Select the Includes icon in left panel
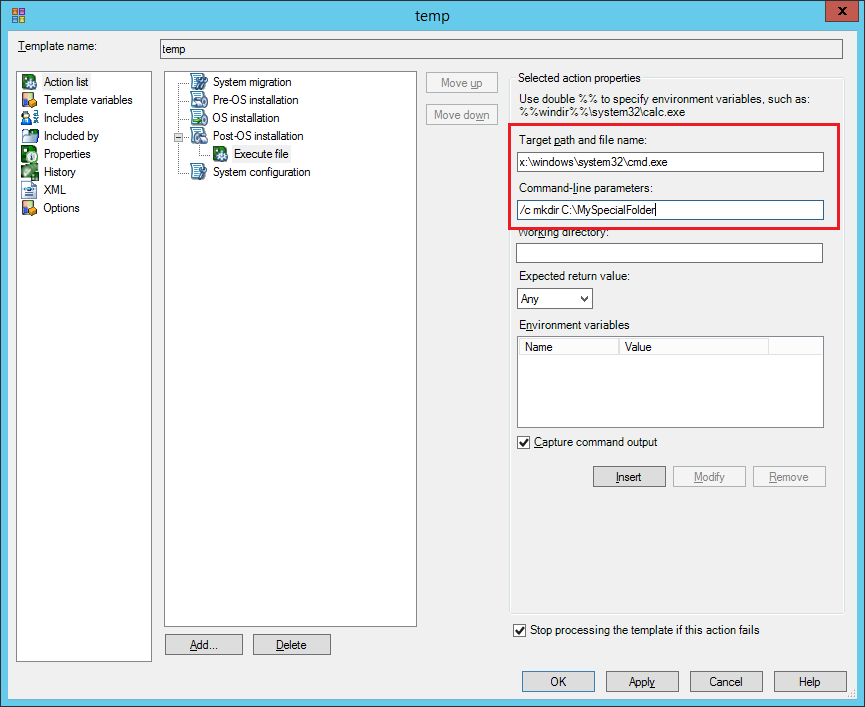 (30, 118)
